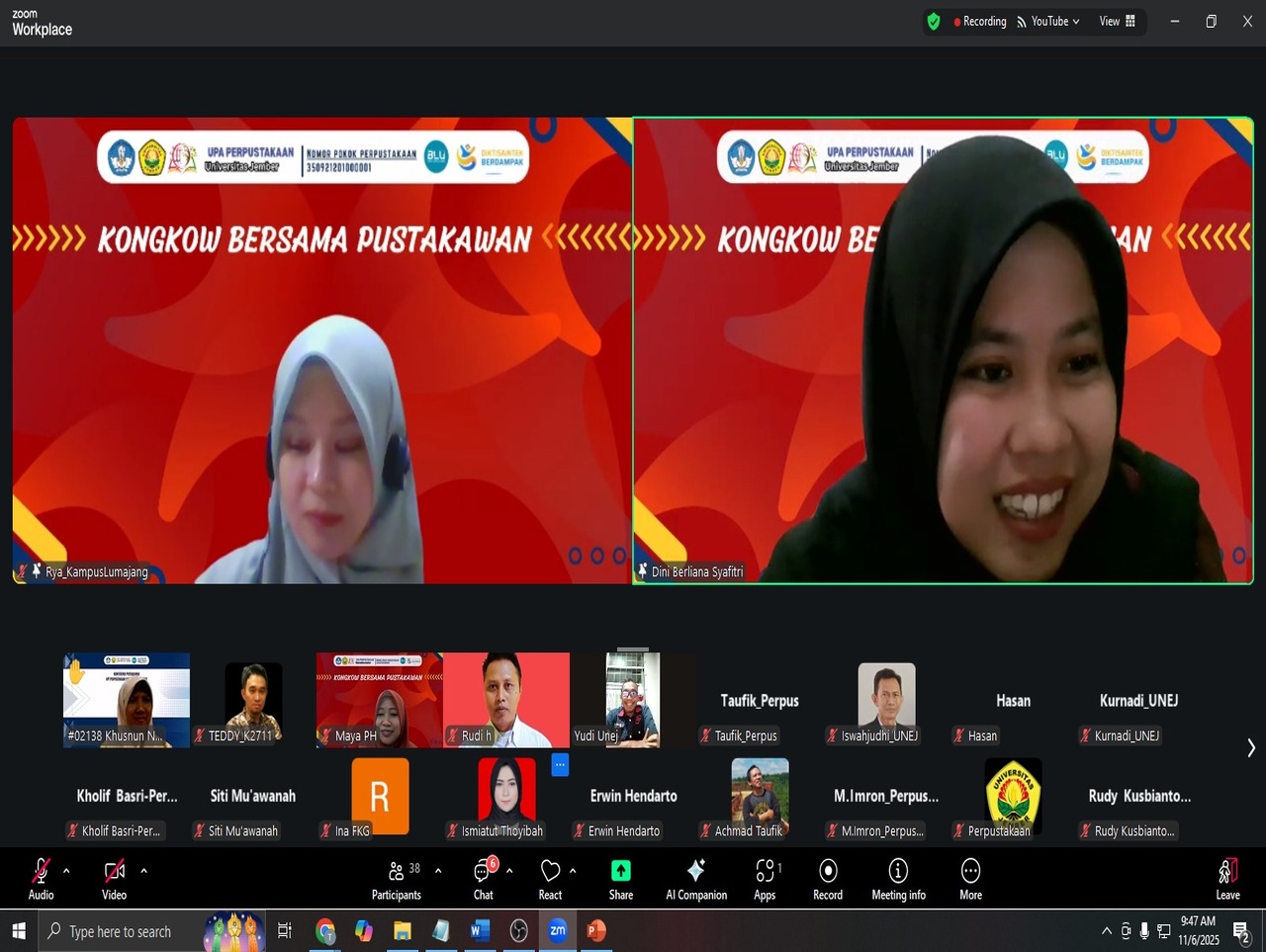Click the green Share button
The width and height of the screenshot is (1266, 952).
coord(621,878)
